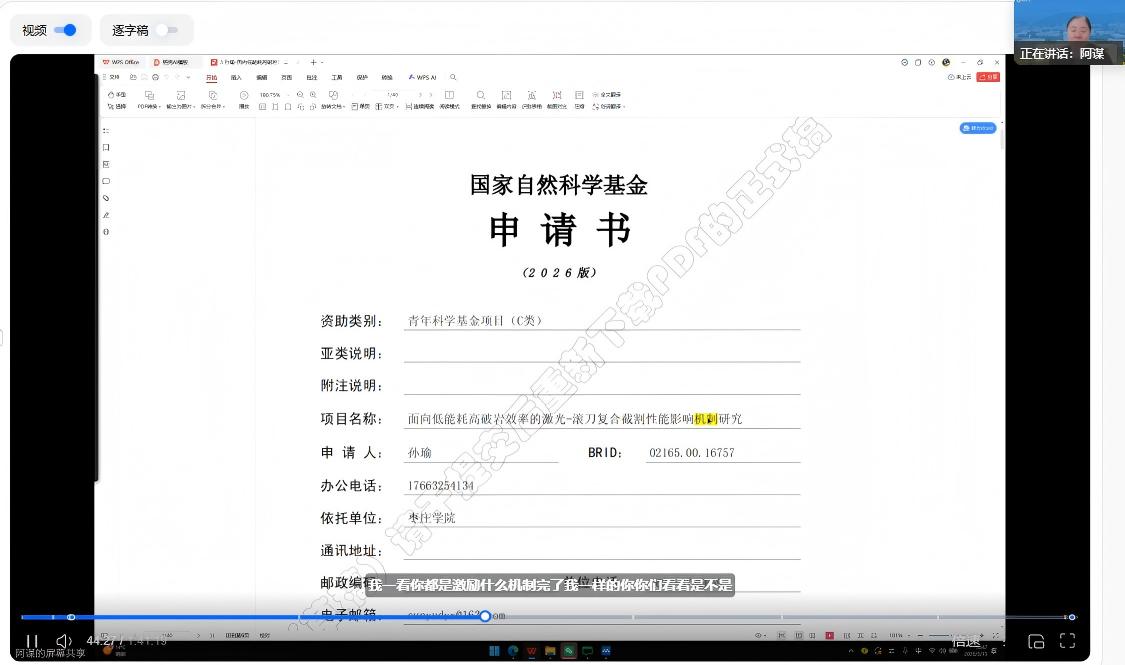
Task: Open the WPS AI tab
Action: click(x=422, y=77)
